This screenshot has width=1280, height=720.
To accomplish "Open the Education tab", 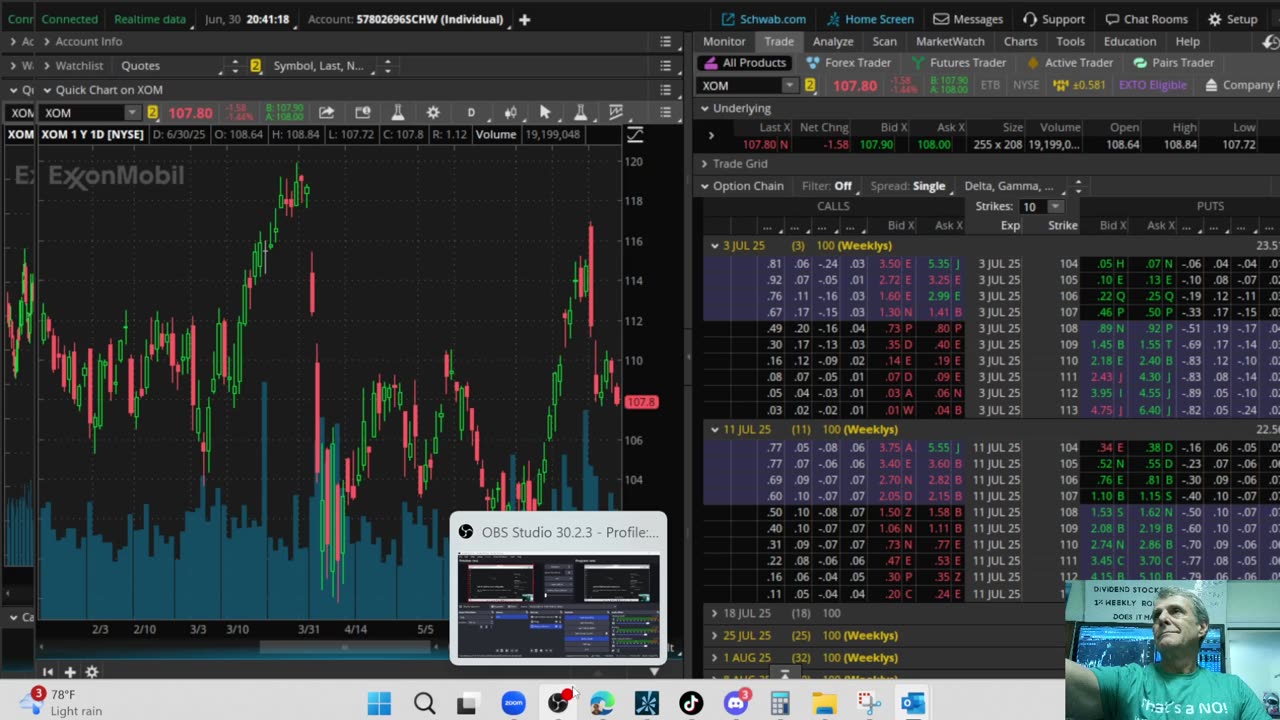I will (1130, 42).
